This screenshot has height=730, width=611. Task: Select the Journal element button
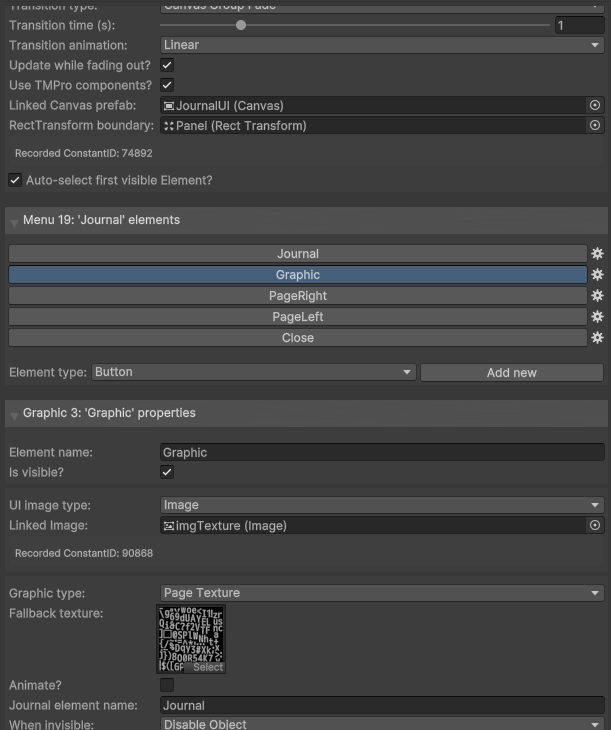[x=298, y=254]
